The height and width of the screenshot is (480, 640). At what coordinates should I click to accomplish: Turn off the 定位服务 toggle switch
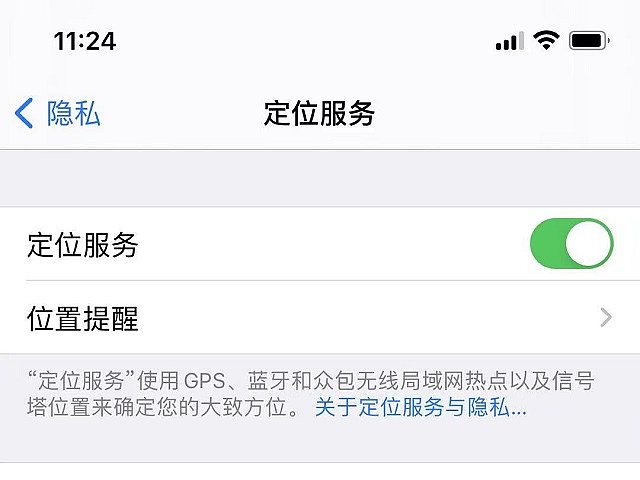572,244
